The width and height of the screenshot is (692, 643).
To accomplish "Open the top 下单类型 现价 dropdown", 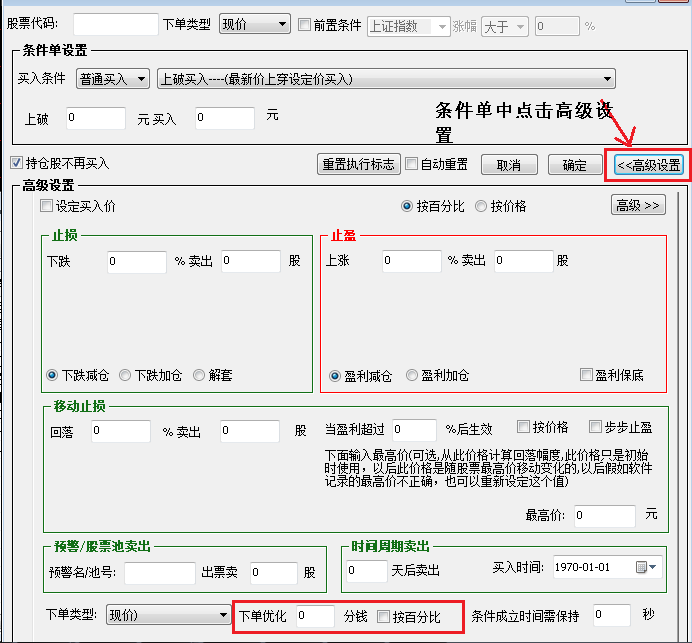I will point(255,24).
